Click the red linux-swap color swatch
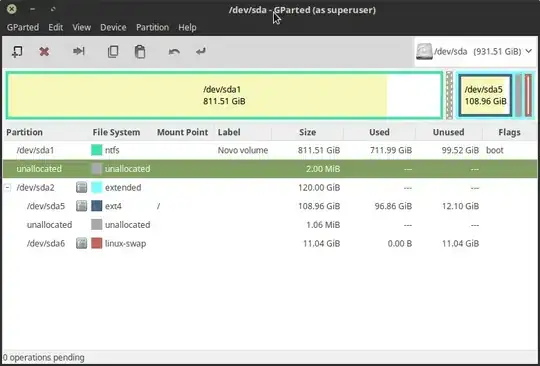Screen dimensions: 540x366 pyautogui.click(x=96, y=243)
